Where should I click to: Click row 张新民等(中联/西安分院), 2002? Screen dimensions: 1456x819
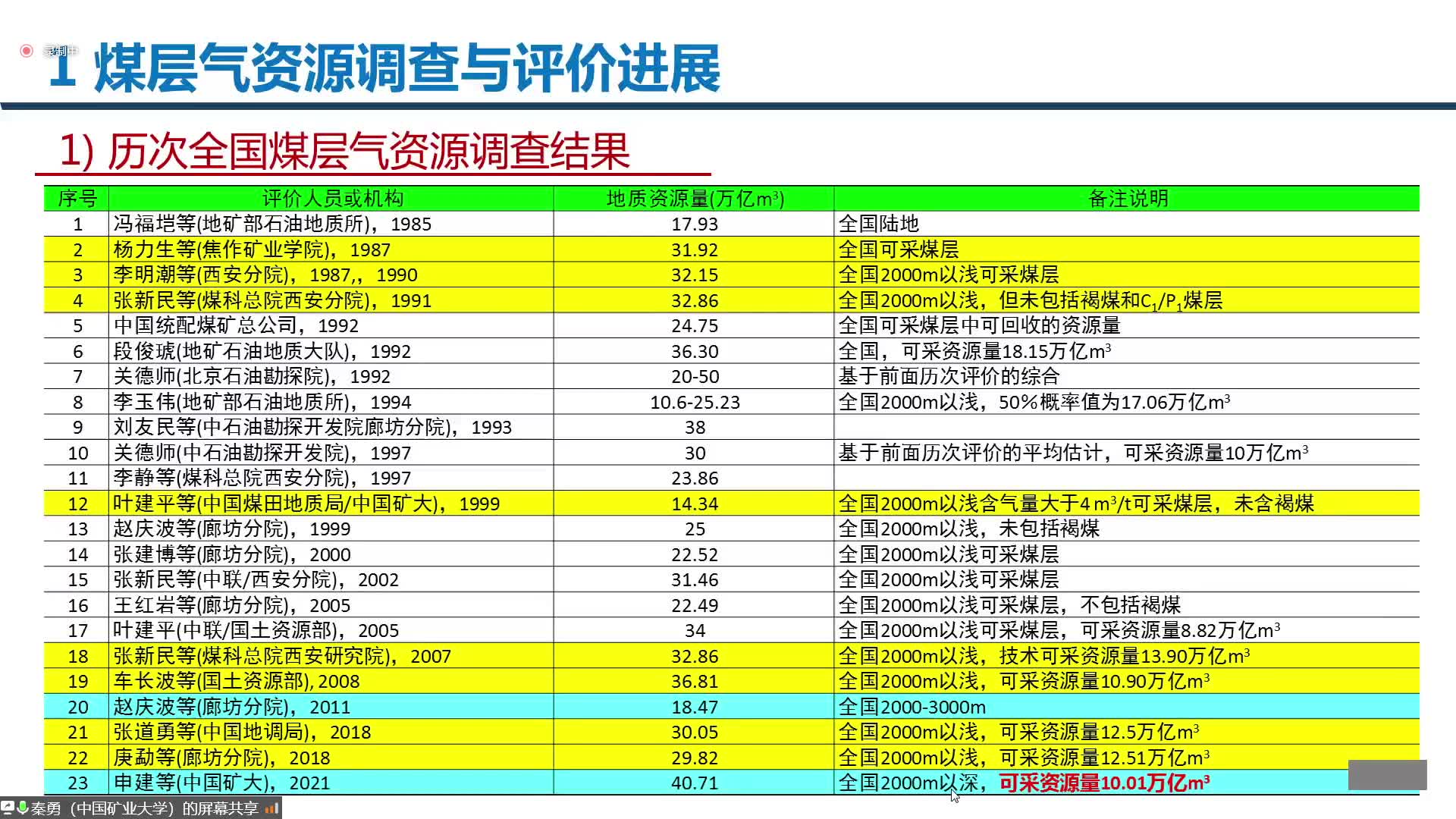(x=731, y=579)
